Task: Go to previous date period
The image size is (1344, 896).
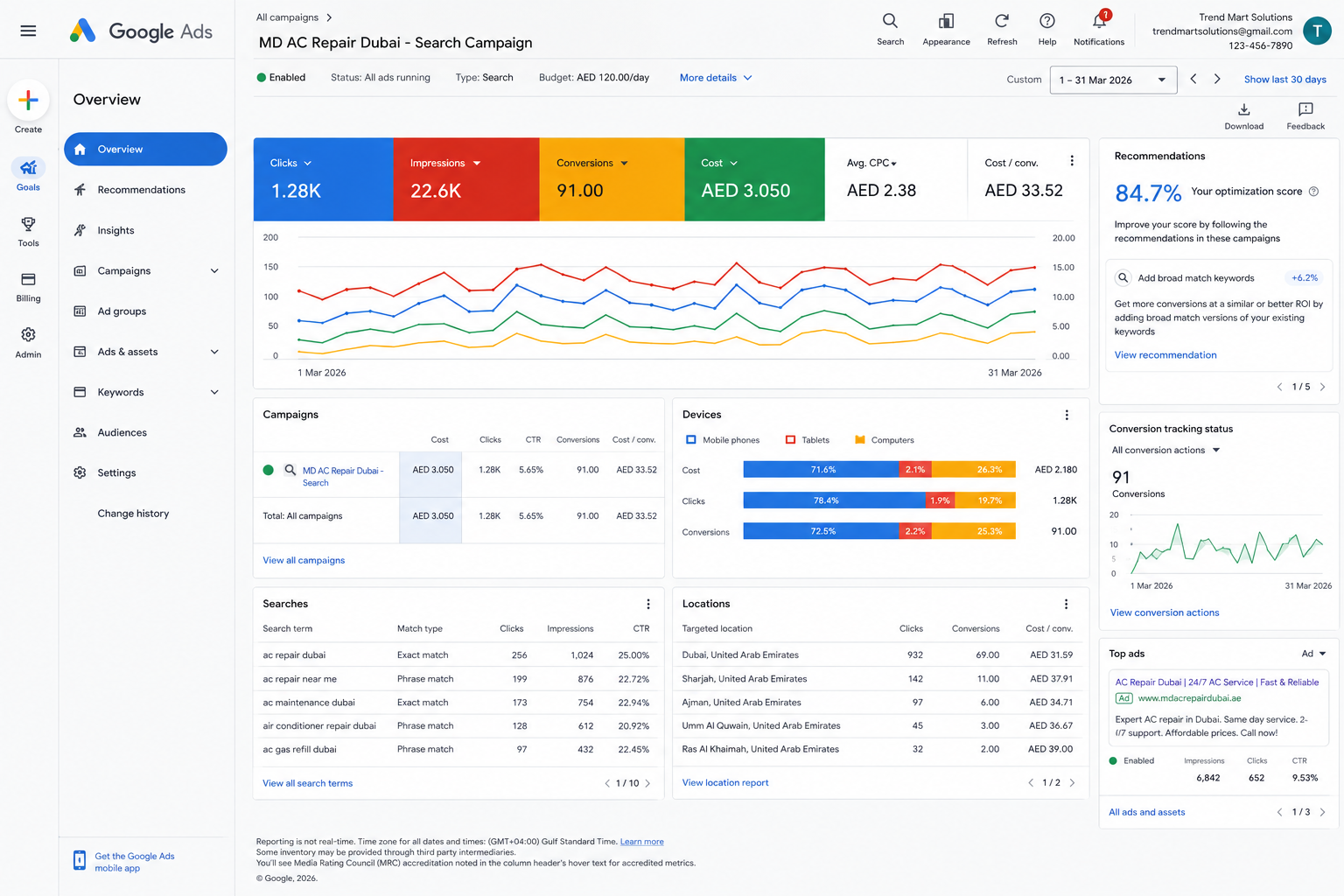Action: tap(1193, 79)
